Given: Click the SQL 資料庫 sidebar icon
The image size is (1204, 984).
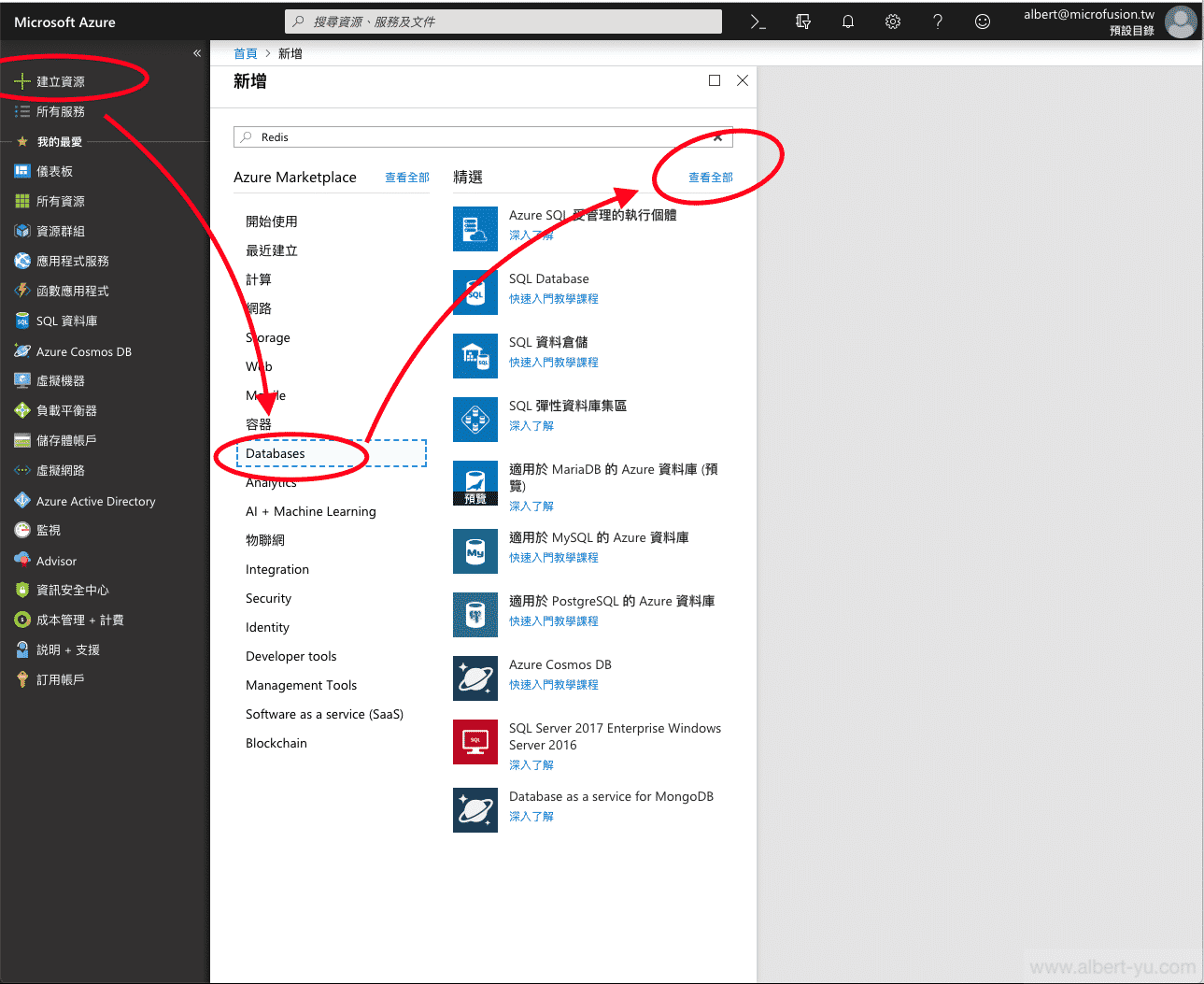Looking at the screenshot, I should [22, 321].
